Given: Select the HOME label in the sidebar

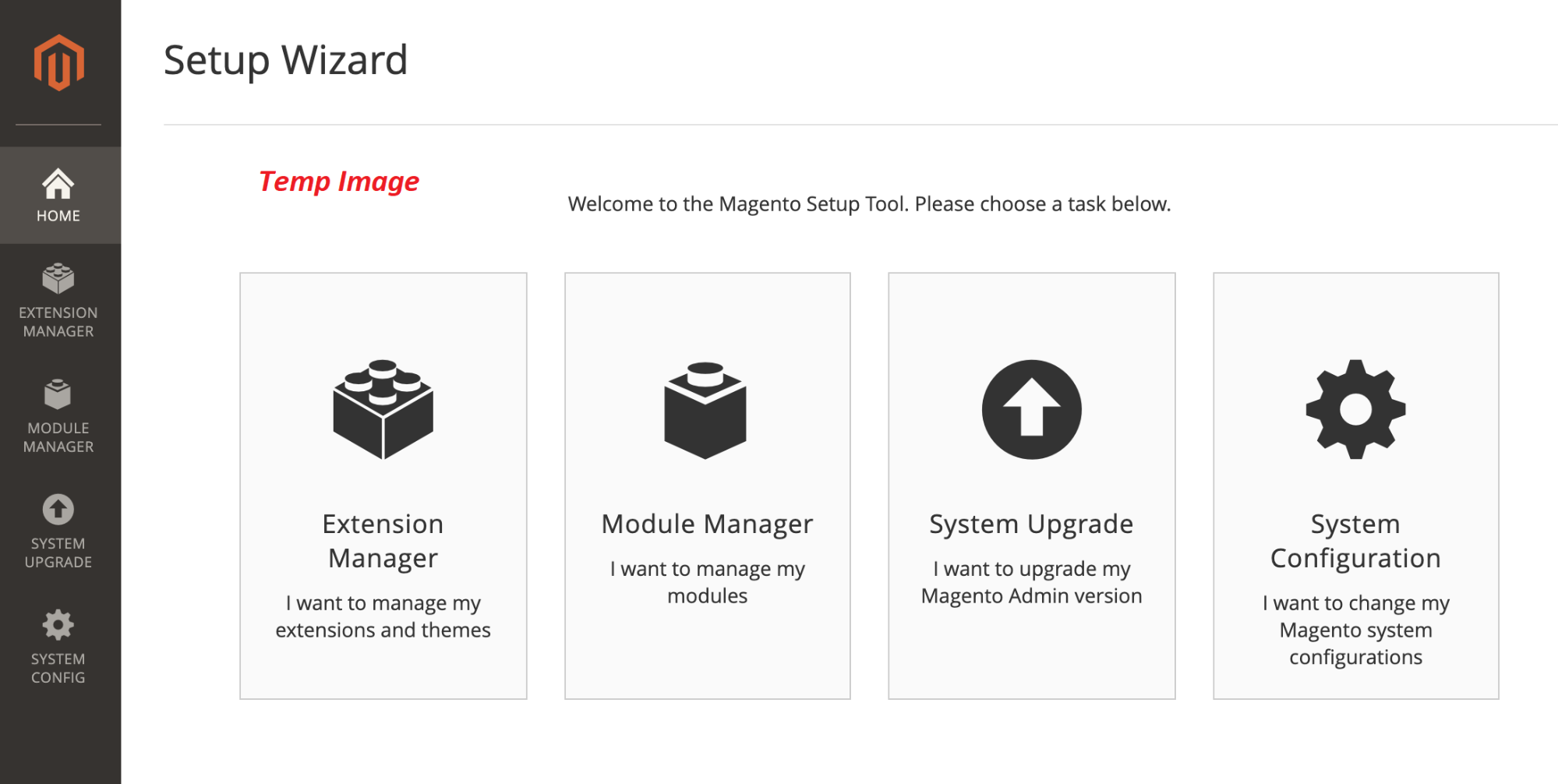Looking at the screenshot, I should point(58,216).
